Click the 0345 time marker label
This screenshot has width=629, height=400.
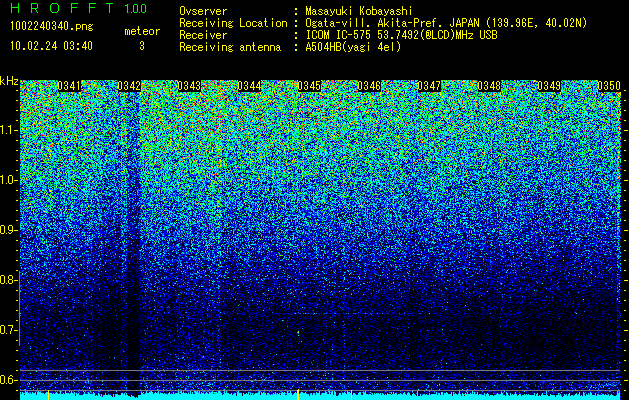pos(309,86)
